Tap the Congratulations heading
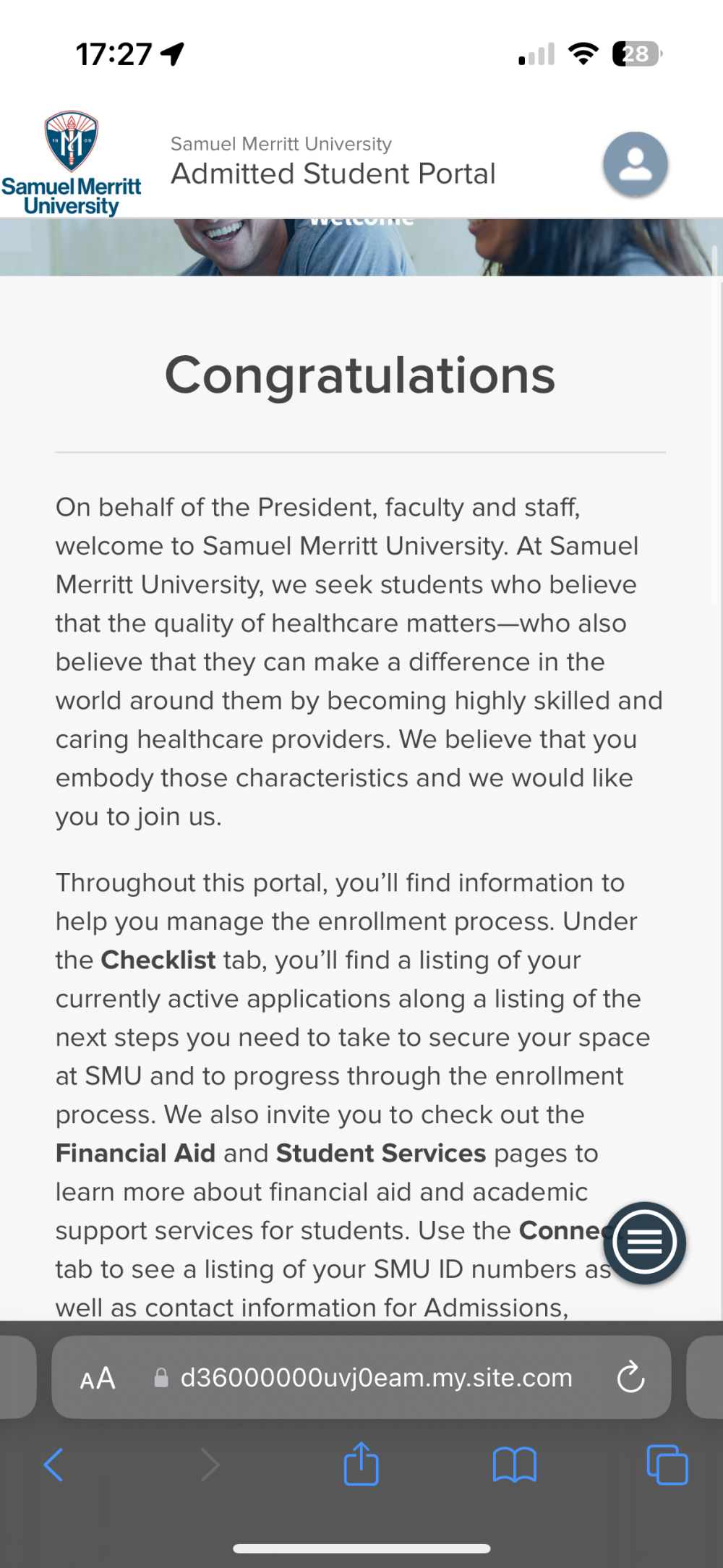The height and width of the screenshot is (1568, 723). click(x=360, y=375)
